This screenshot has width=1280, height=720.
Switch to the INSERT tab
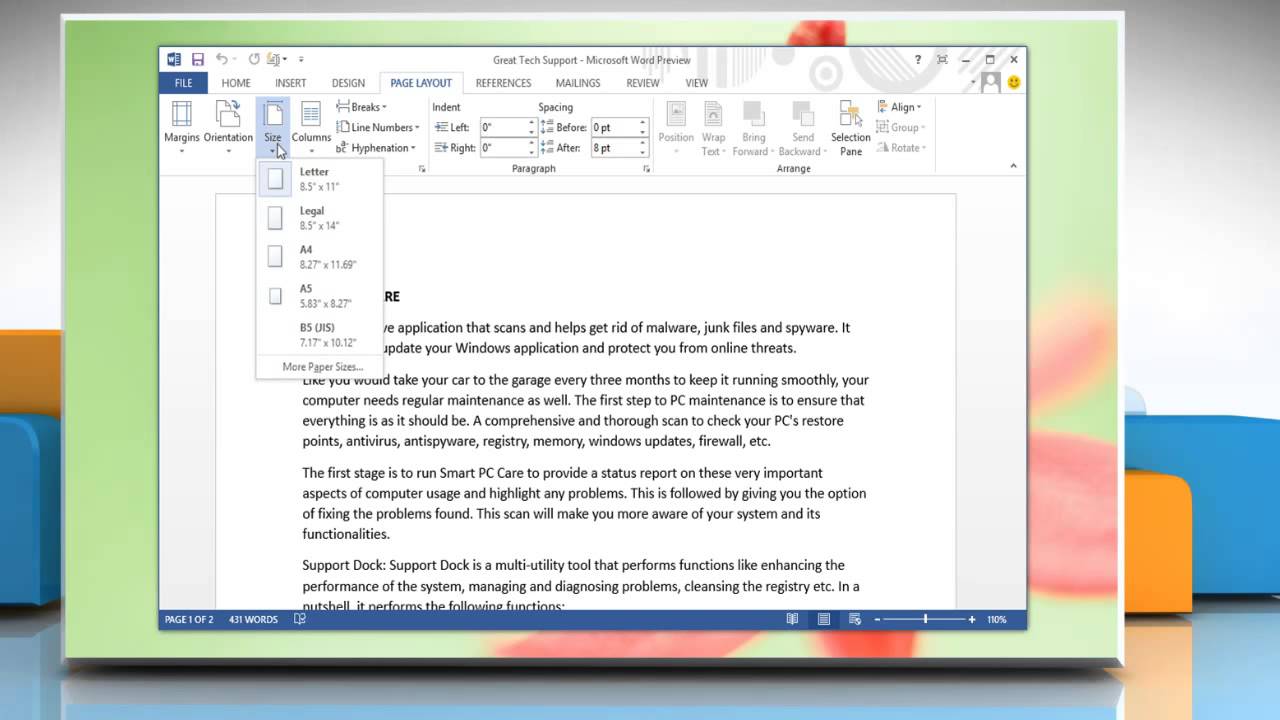coord(290,83)
